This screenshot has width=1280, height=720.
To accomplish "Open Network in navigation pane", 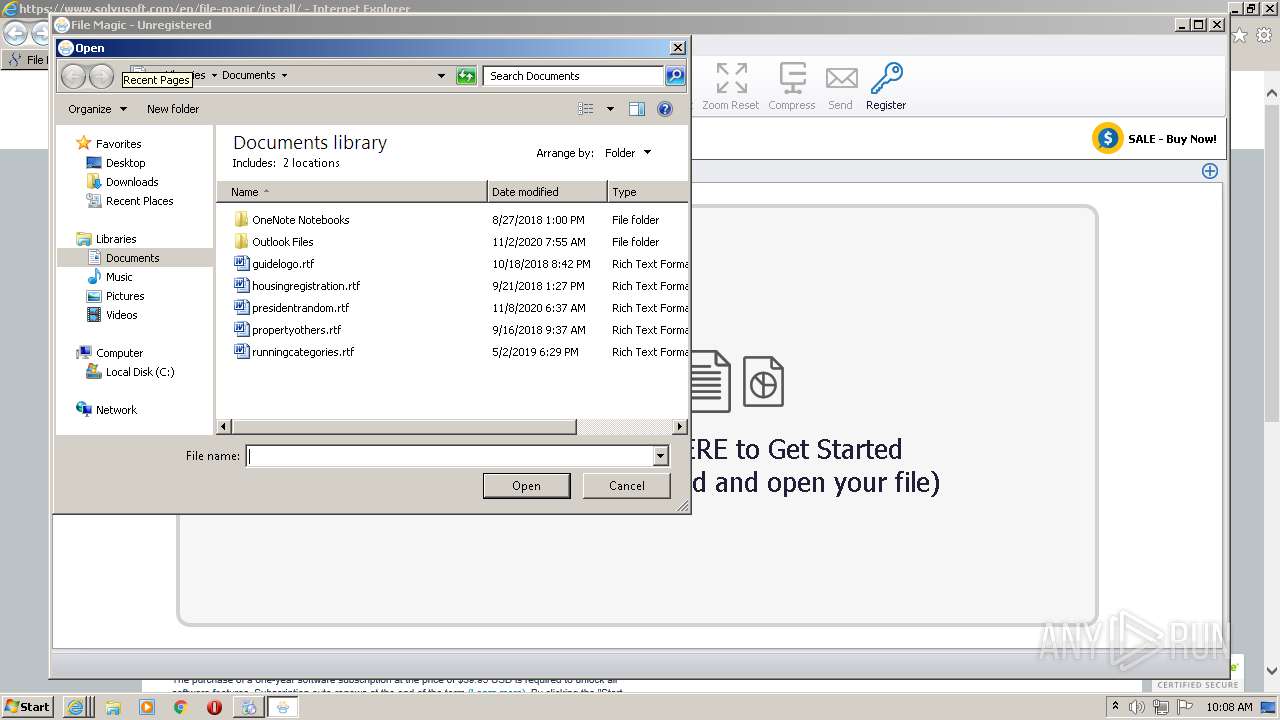I will (107, 410).
